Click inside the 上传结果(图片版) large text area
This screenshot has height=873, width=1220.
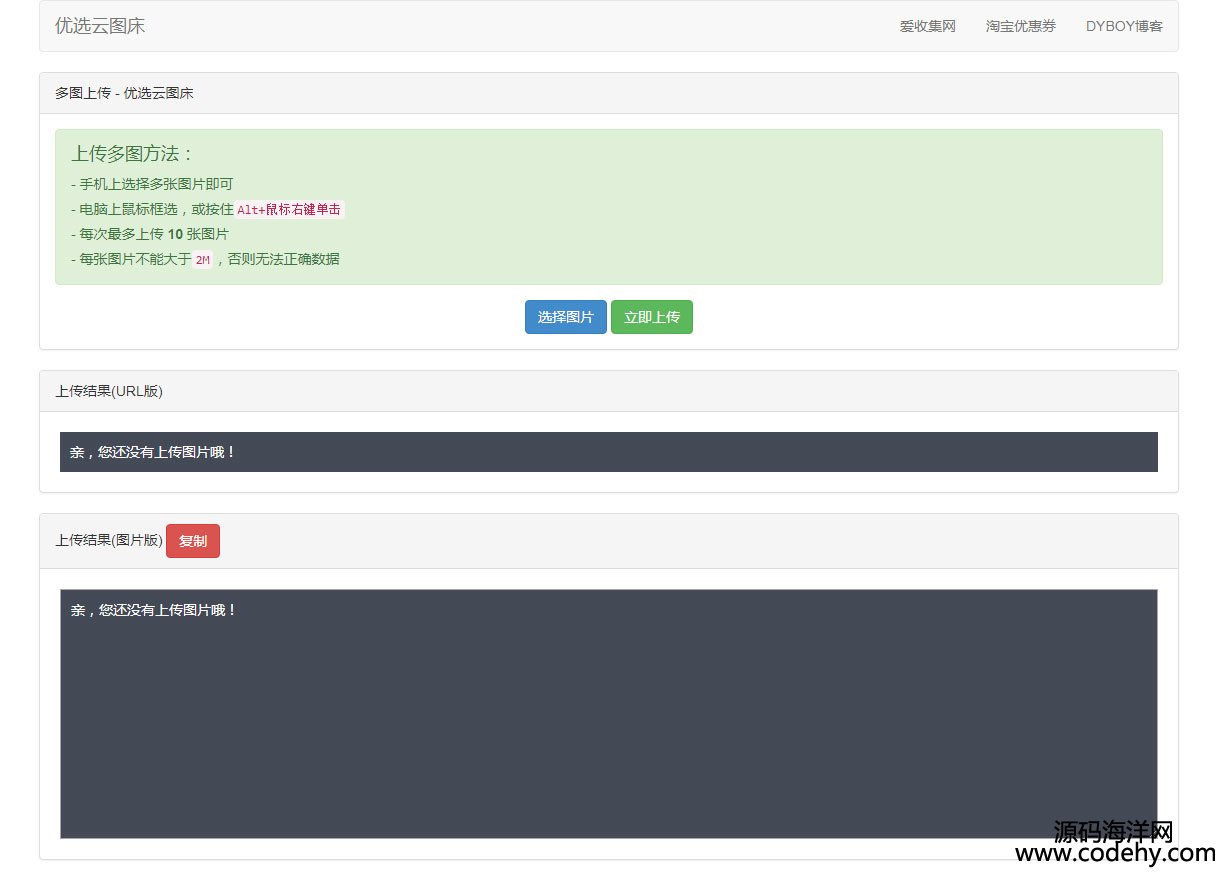pos(609,714)
